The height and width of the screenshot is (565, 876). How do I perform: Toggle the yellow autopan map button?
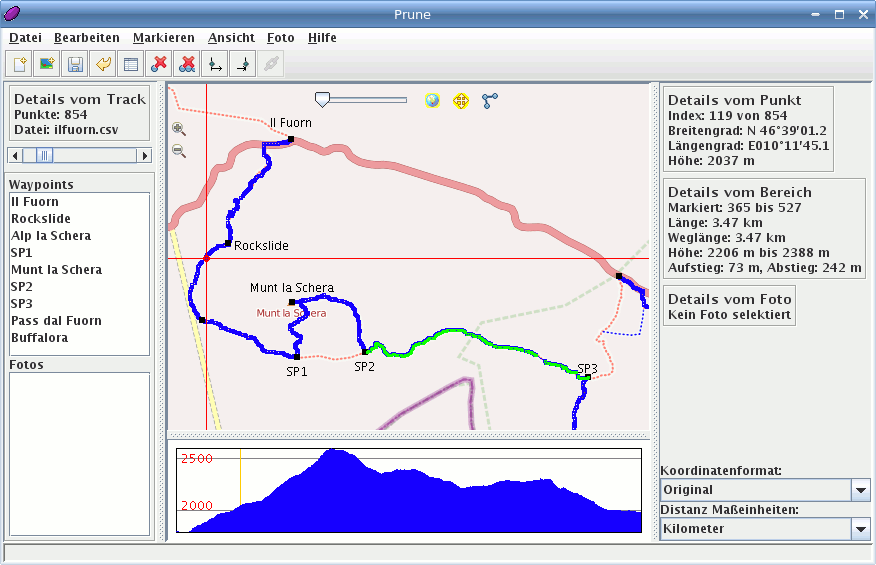(461, 100)
